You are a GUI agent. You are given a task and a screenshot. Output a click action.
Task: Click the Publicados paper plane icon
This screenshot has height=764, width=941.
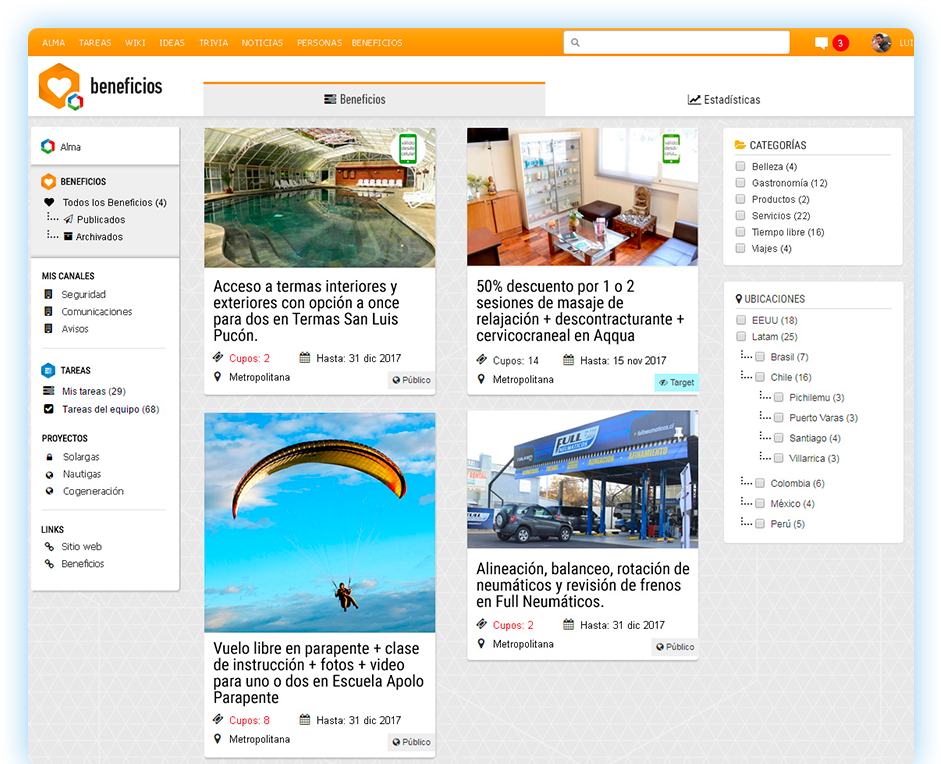(68, 219)
